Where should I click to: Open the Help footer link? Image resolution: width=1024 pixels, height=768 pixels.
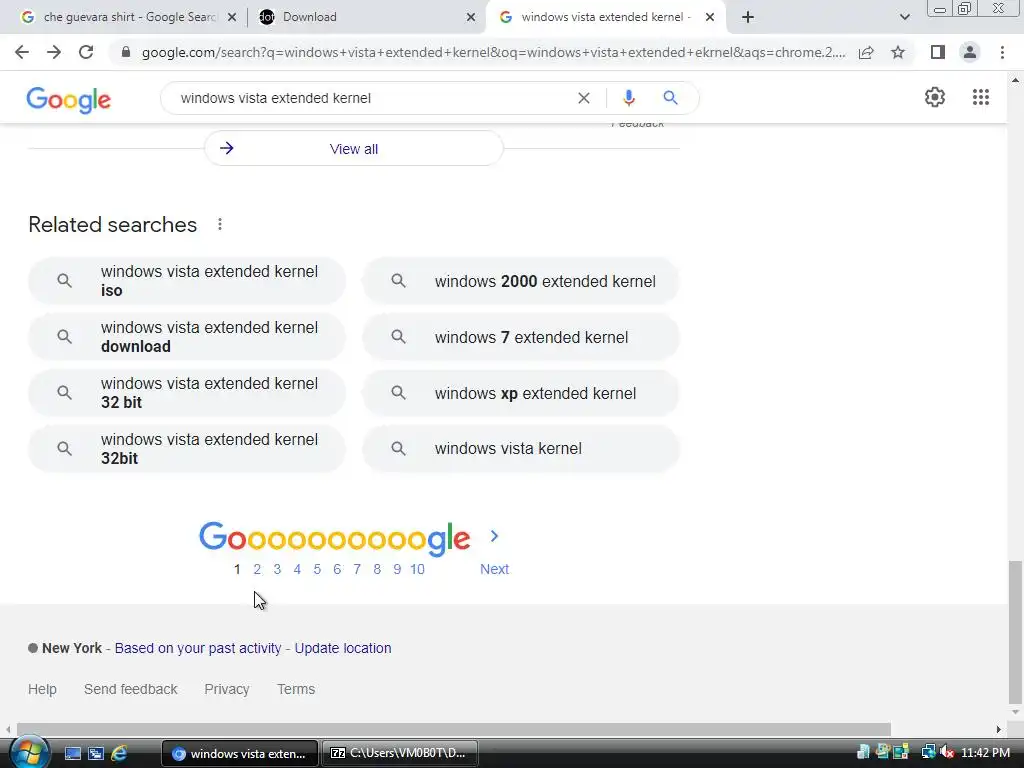[42, 689]
